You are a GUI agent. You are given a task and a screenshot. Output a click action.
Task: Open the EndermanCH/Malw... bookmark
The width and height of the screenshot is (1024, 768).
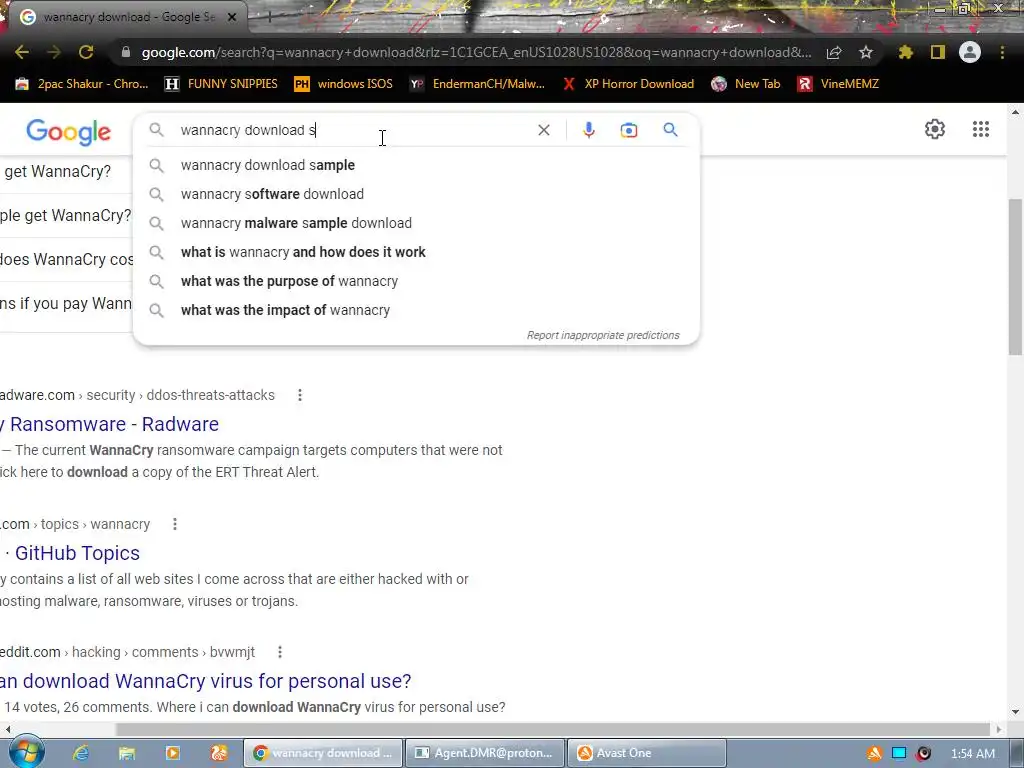pos(477,84)
